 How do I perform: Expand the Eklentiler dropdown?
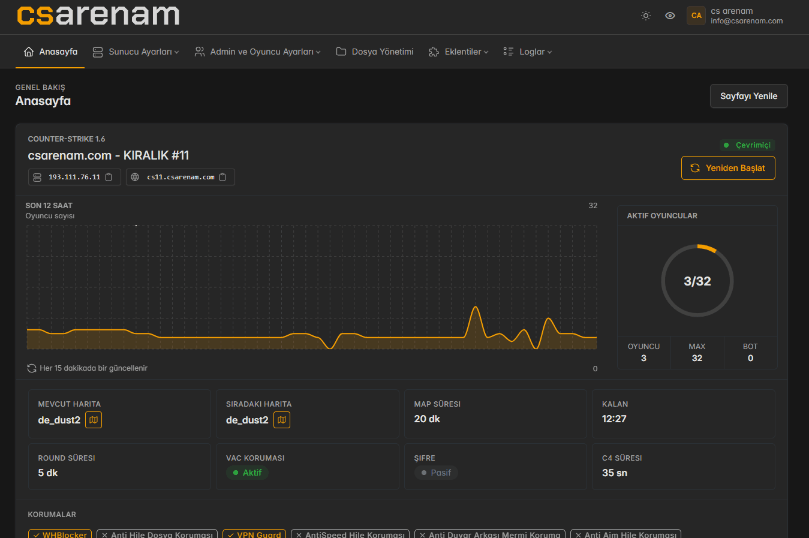point(458,52)
